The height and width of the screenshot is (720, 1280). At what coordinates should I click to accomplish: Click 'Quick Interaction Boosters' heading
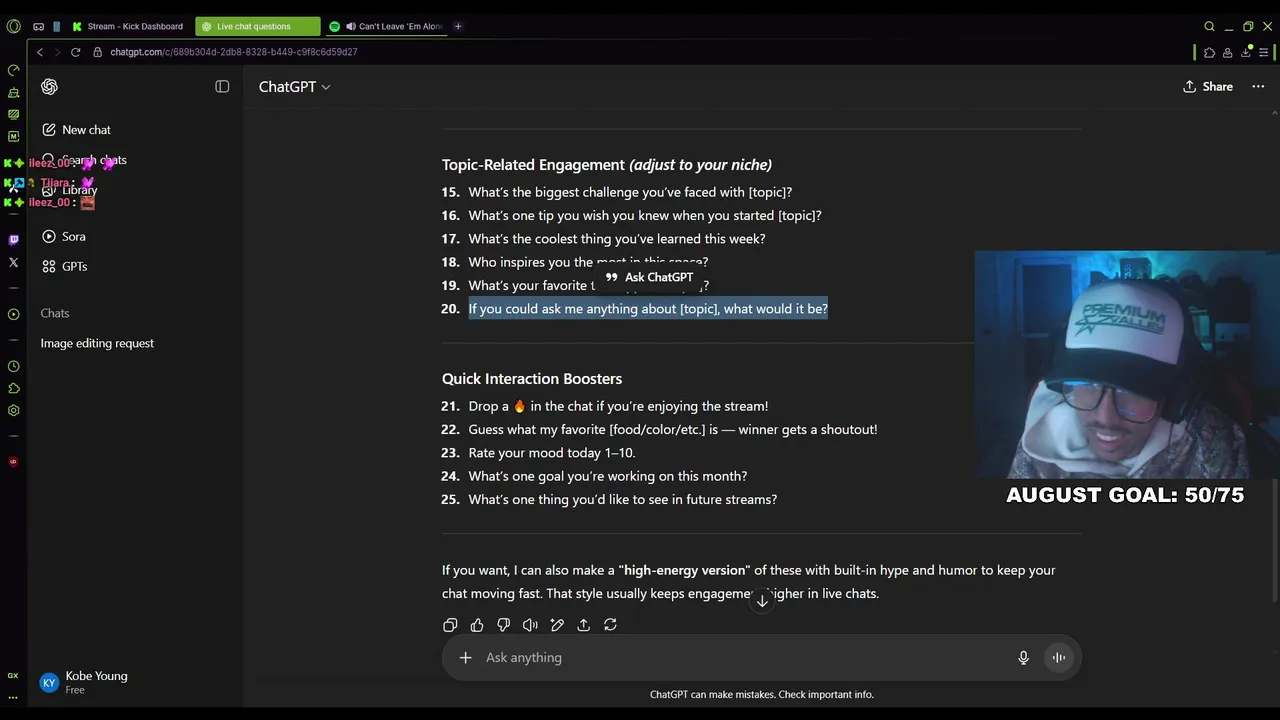pos(532,379)
